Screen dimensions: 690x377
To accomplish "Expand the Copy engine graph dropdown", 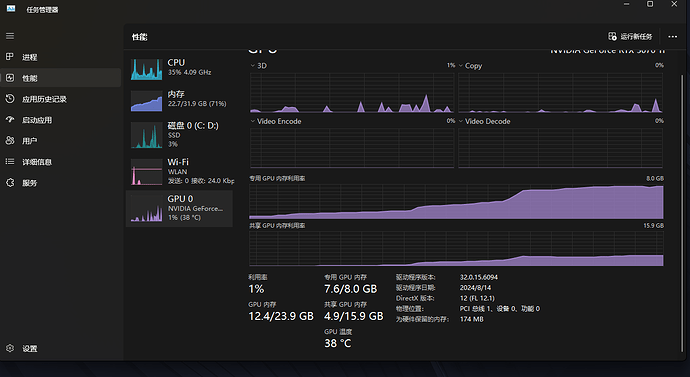I will coord(461,66).
